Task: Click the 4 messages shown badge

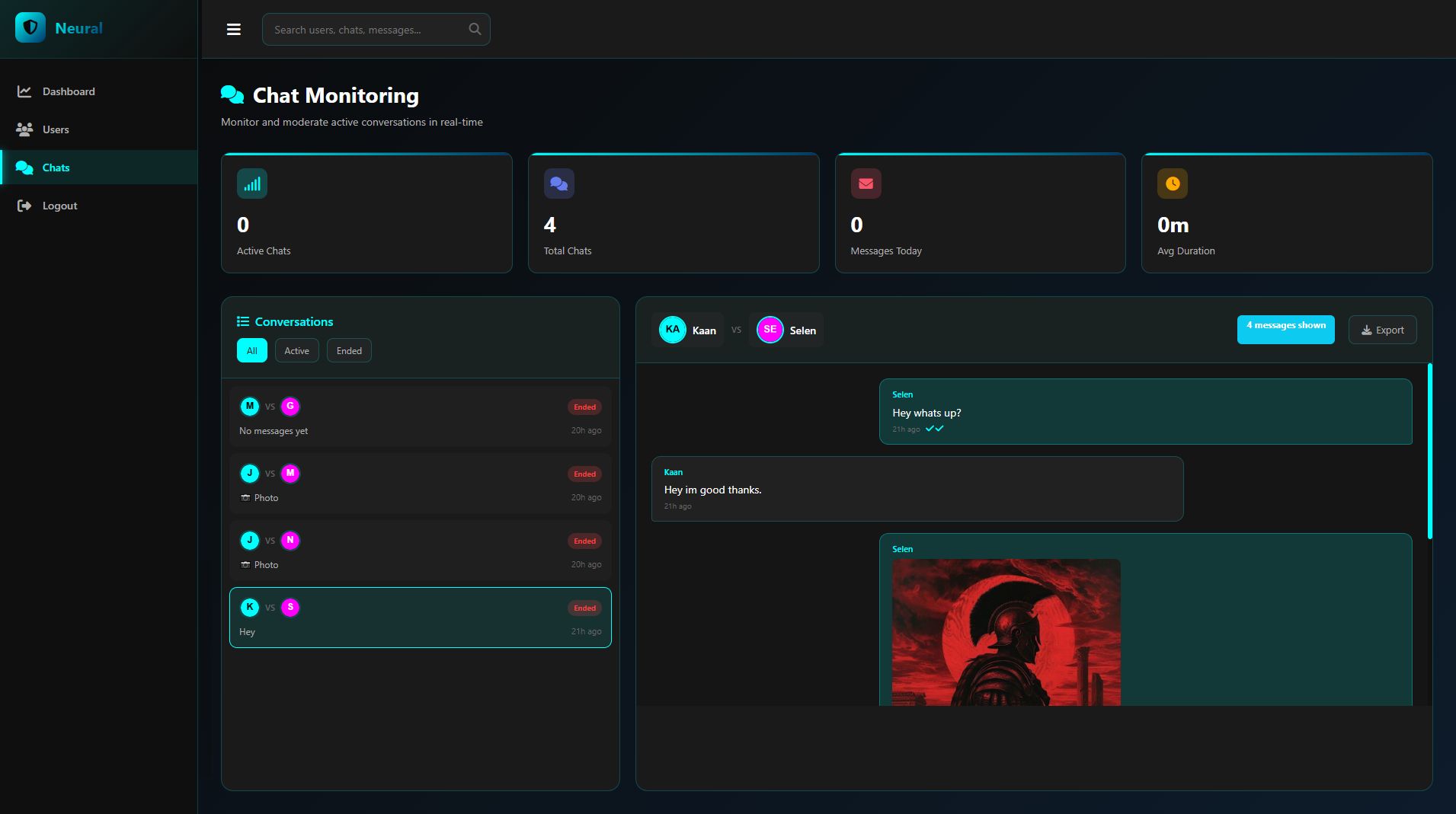Action: (x=1286, y=330)
